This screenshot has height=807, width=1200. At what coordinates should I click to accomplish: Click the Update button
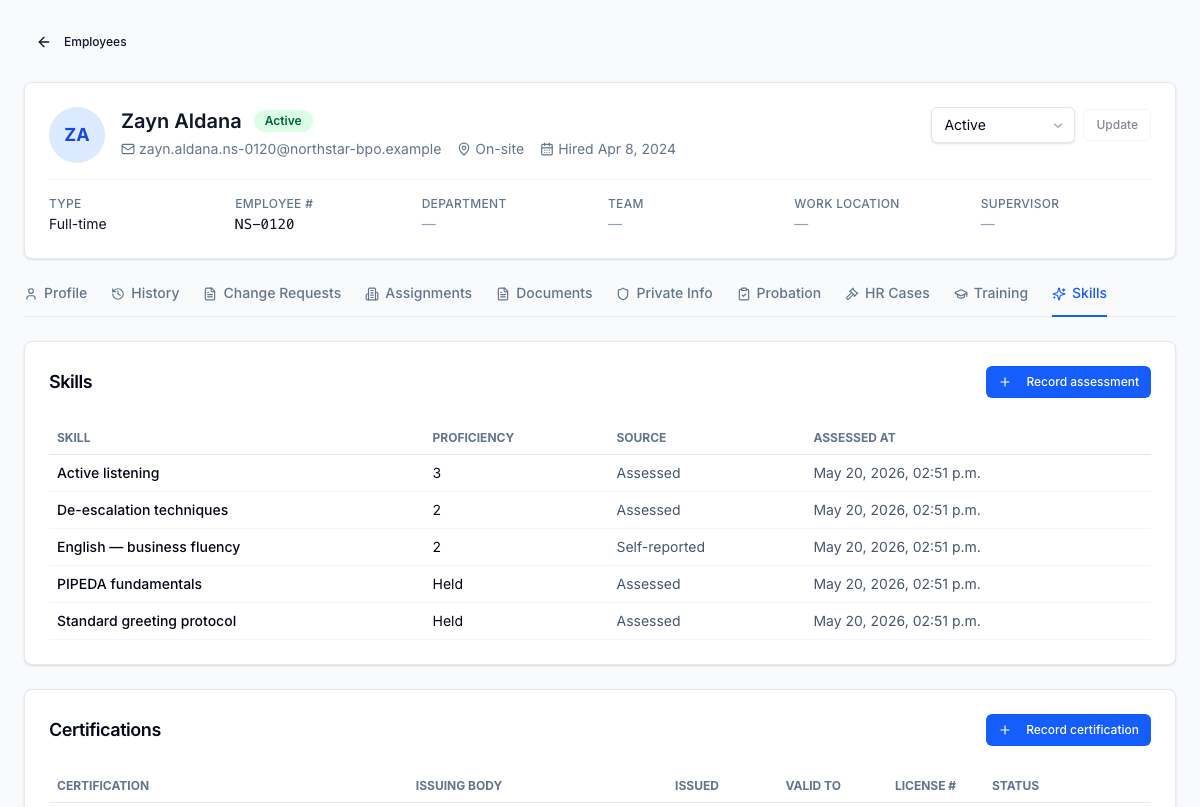coord(1117,125)
